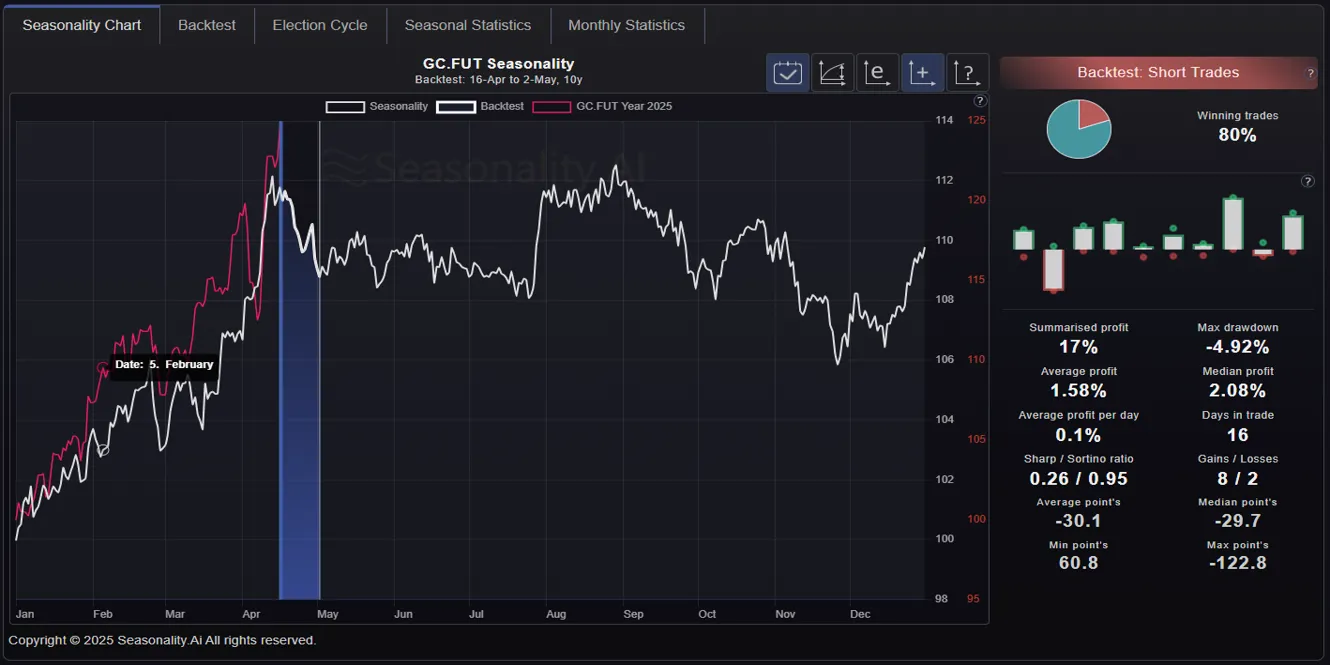
Task: Click the tallest green bar in profit chart
Action: pos(1233,222)
